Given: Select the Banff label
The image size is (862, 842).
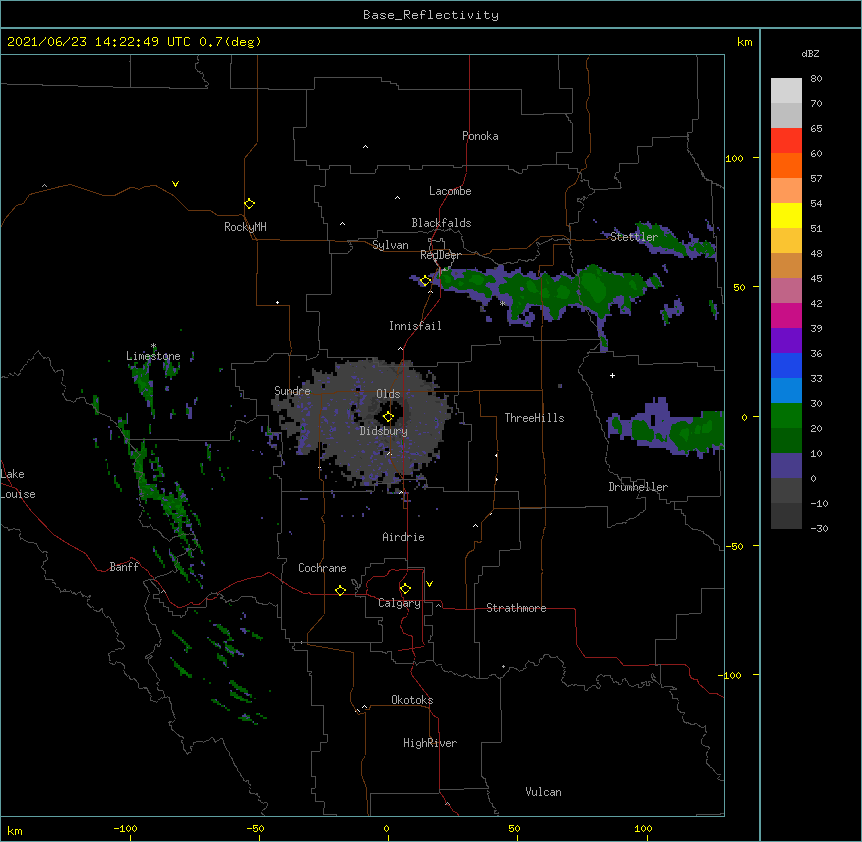Looking at the screenshot, I should coord(124,567).
